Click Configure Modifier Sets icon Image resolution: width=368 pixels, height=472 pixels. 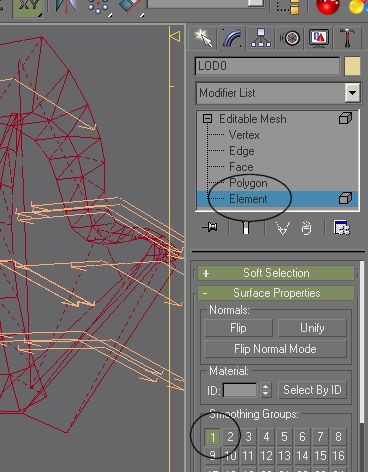tap(342, 228)
